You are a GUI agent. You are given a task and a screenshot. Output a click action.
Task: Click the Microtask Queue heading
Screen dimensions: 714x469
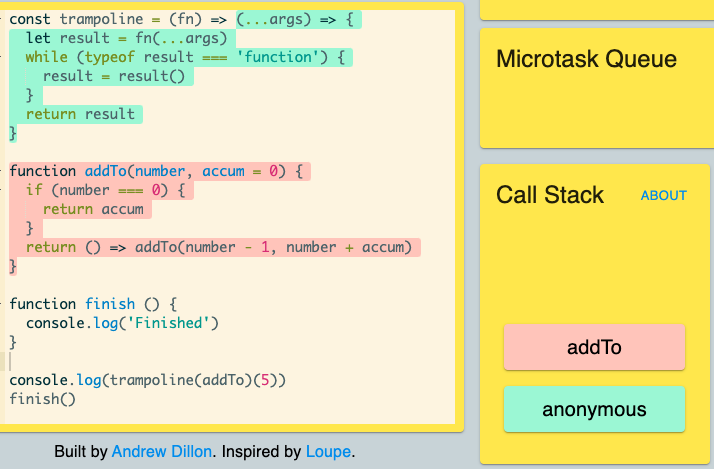point(586,59)
